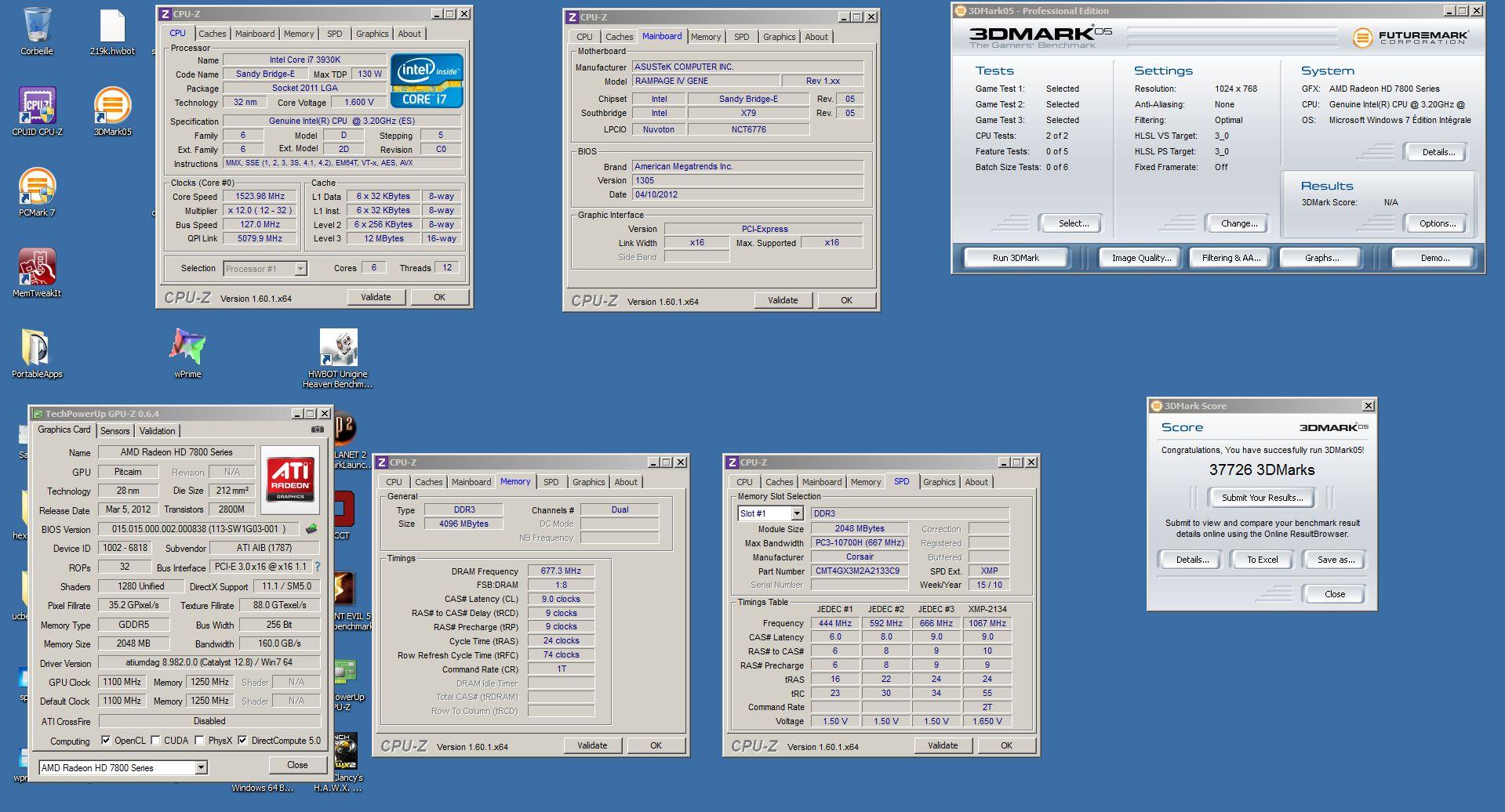Toggle the DirectCompute 5.0 checkbox

243,741
